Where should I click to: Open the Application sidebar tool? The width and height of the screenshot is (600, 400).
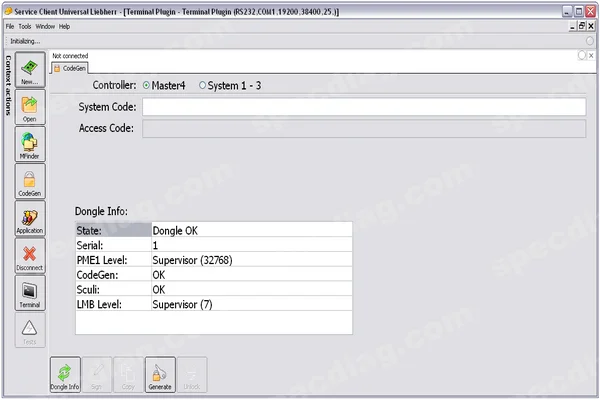pyautogui.click(x=30, y=219)
